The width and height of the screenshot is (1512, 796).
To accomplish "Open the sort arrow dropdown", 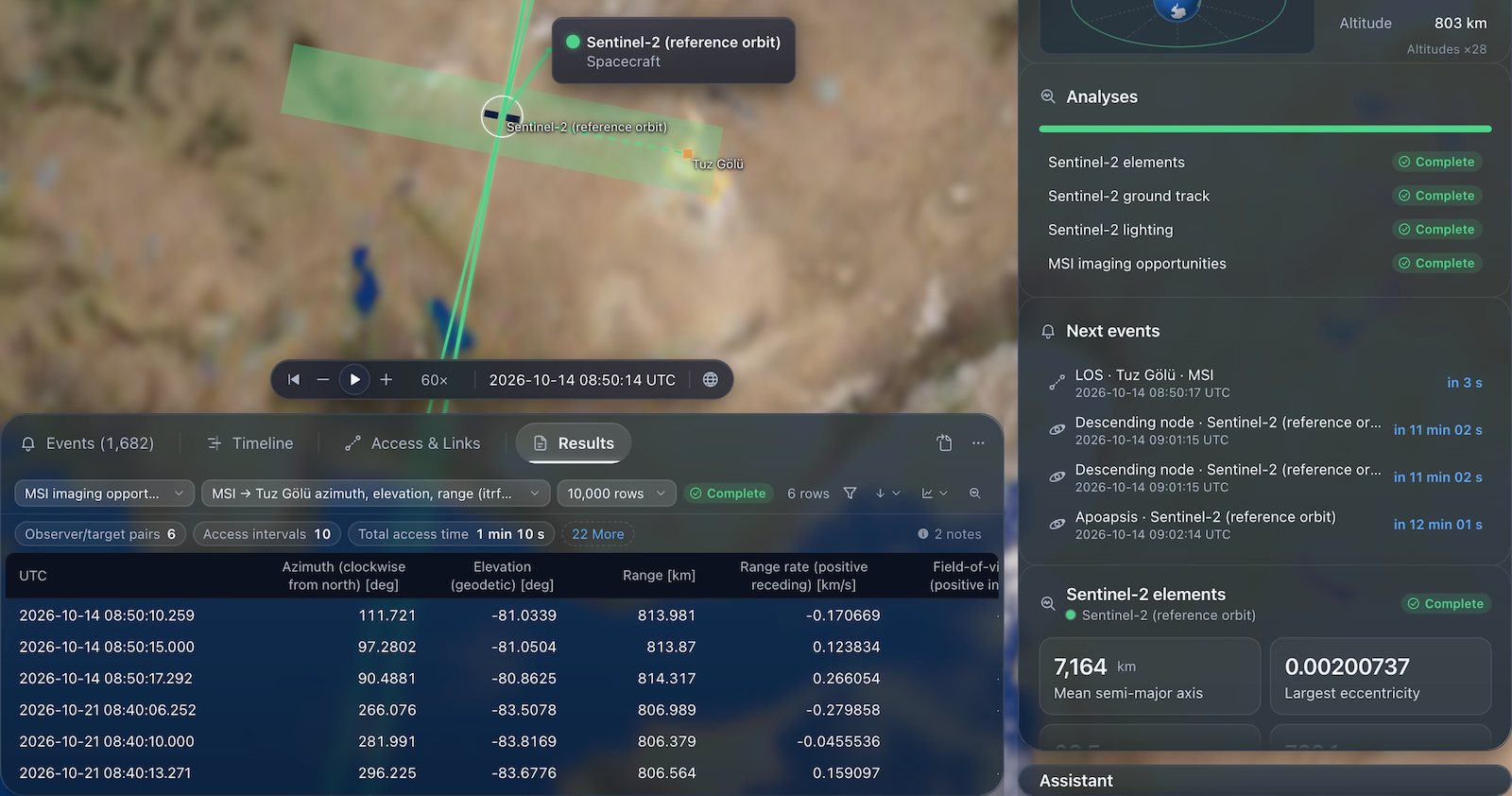I will 886,493.
